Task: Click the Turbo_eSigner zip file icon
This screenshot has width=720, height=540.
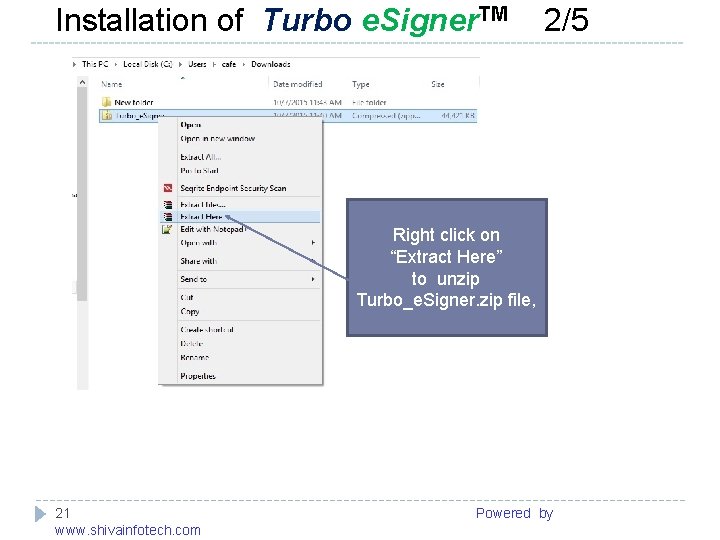Action: point(107,116)
